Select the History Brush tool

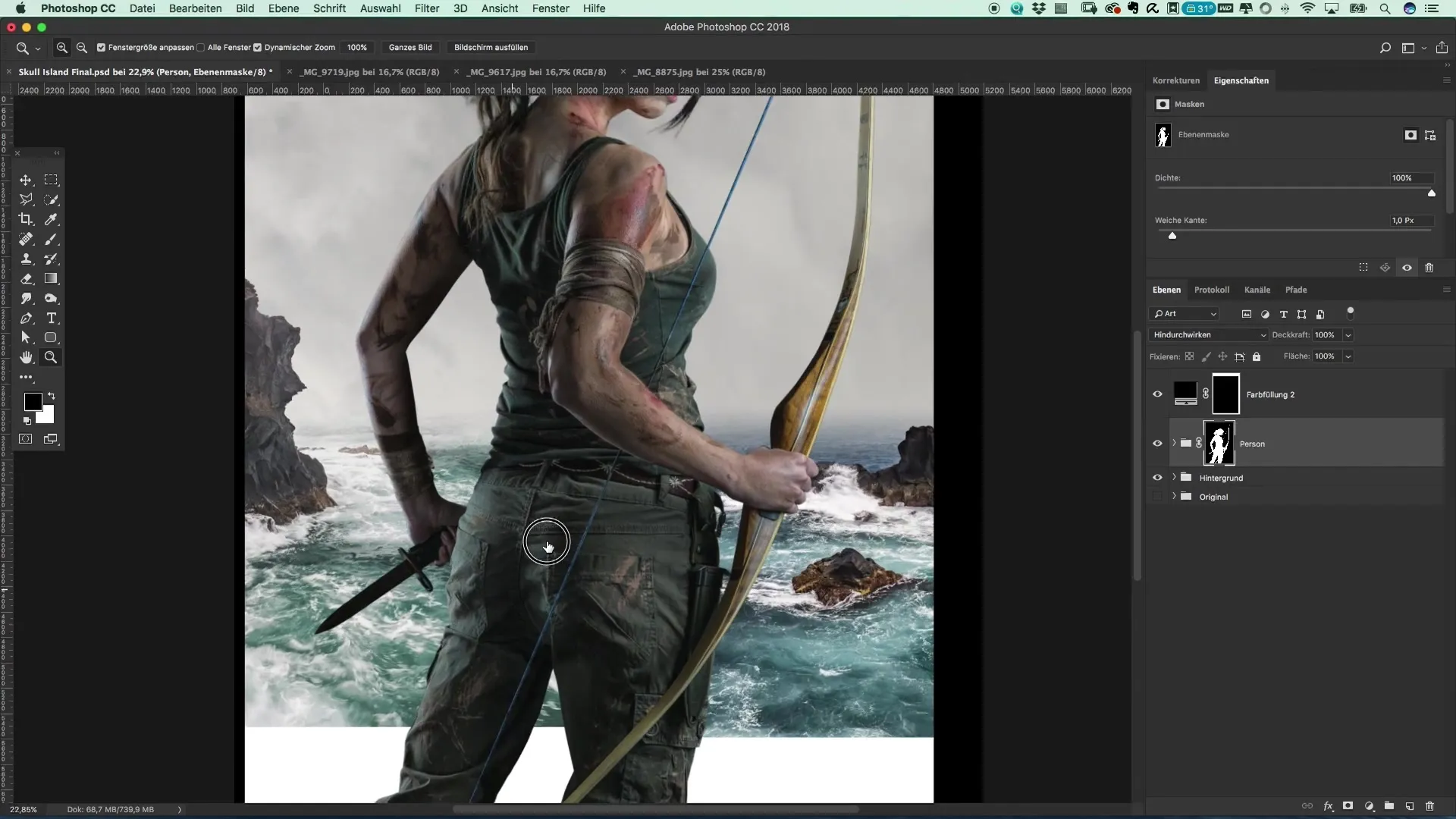point(51,259)
